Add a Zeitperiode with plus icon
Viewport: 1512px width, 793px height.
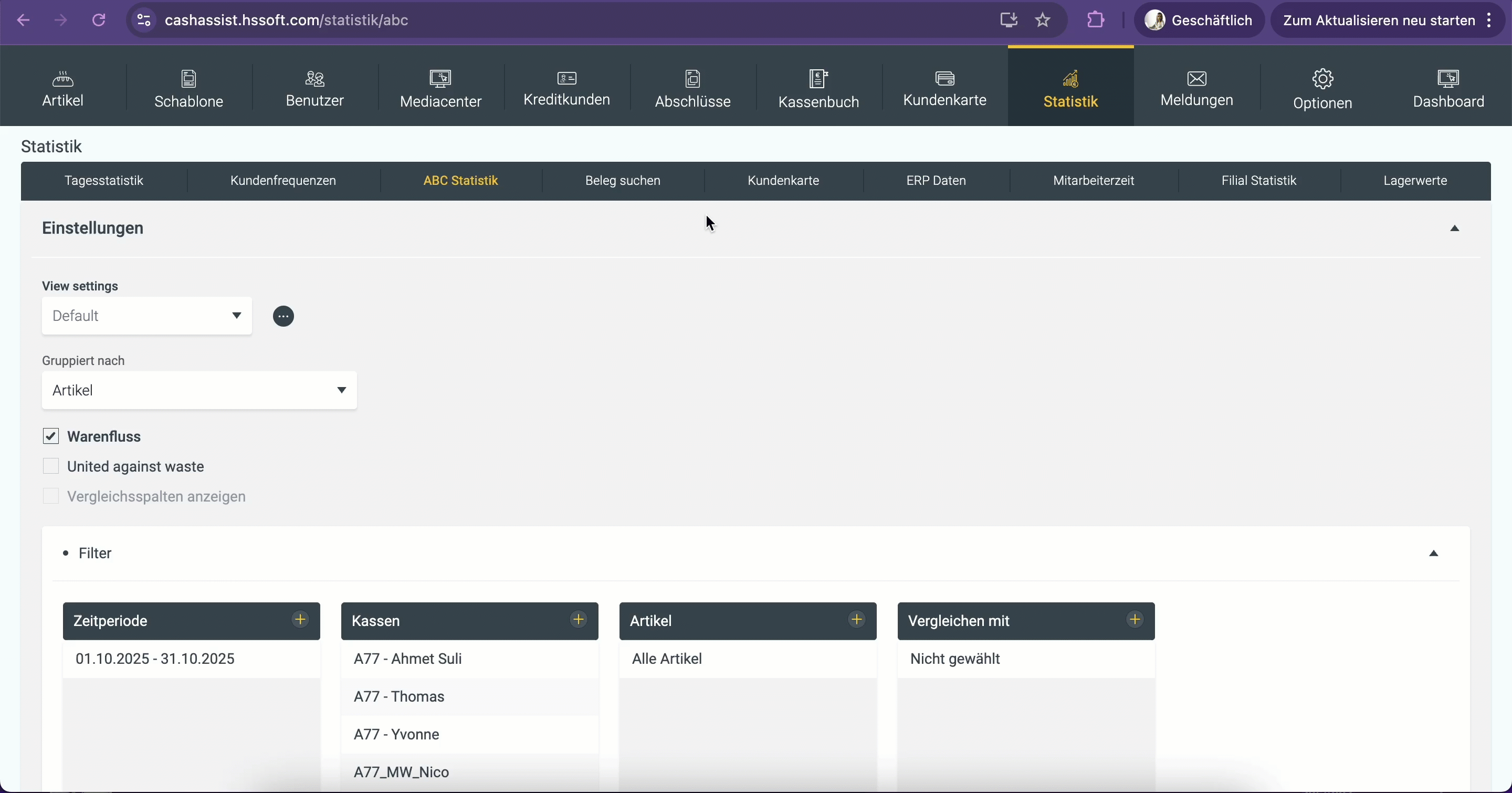click(300, 620)
